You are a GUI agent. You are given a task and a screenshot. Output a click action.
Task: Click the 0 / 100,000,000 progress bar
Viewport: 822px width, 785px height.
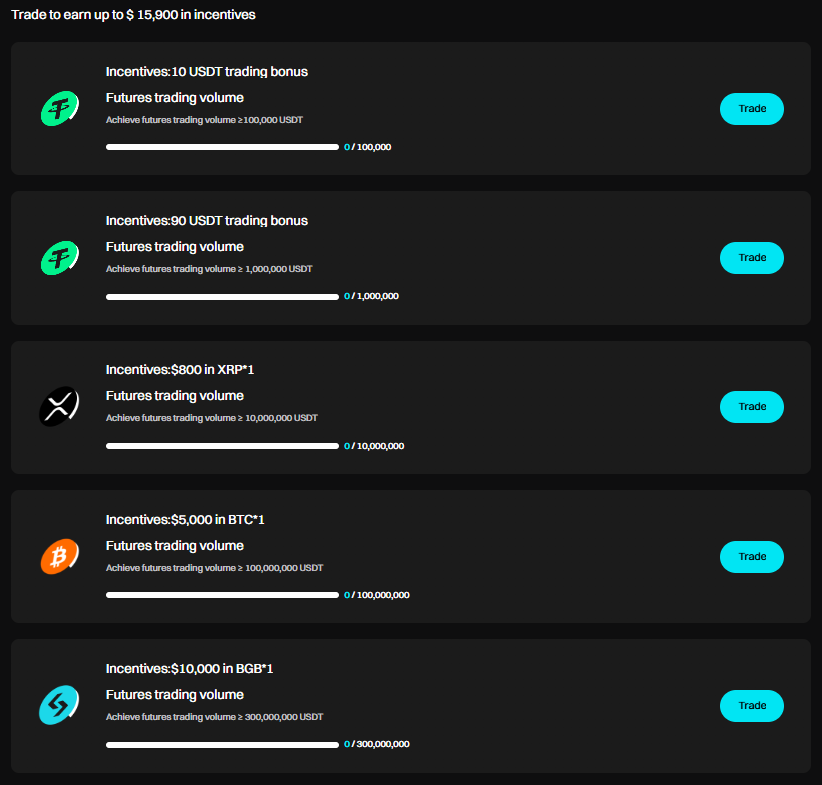(222, 595)
